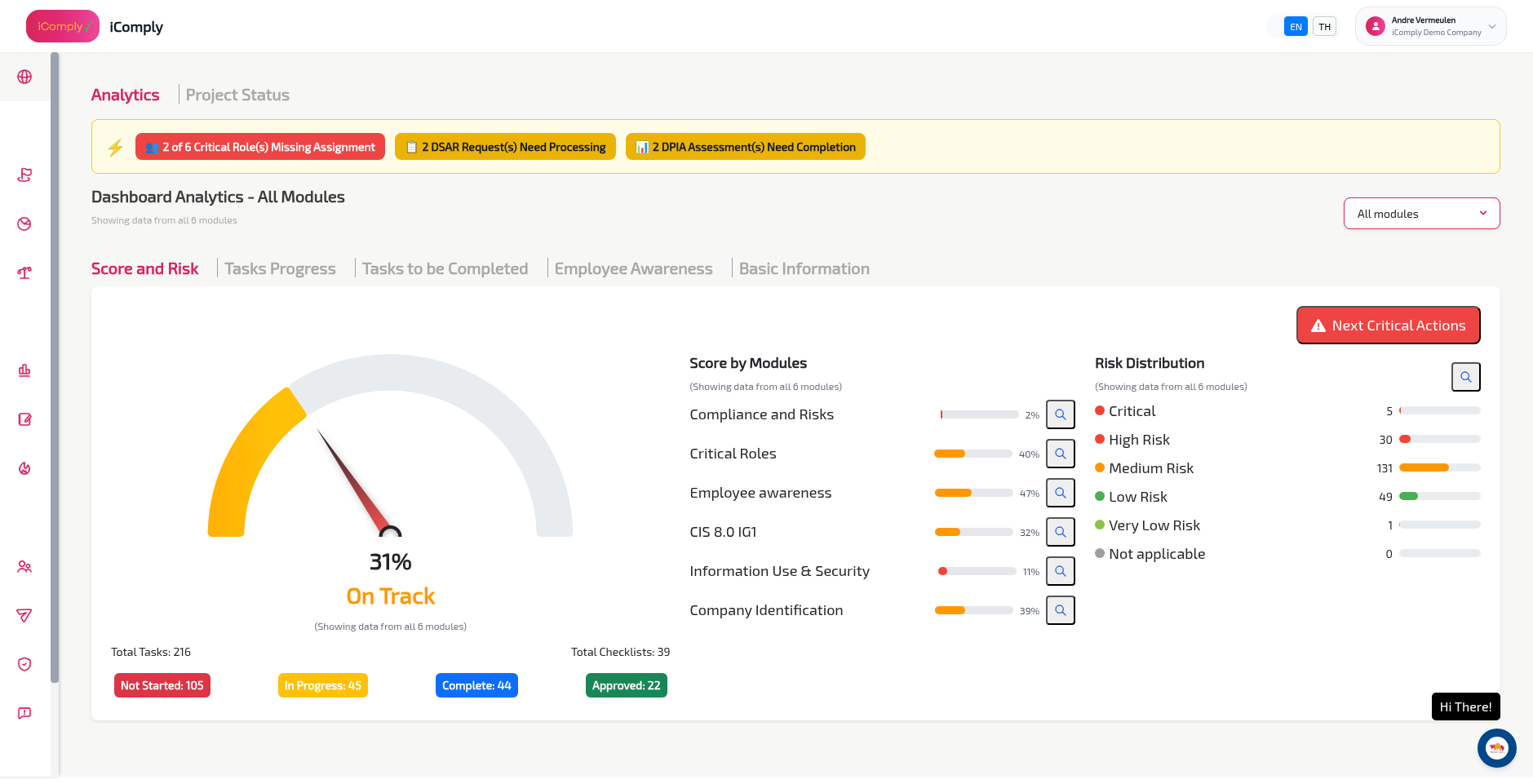The height and width of the screenshot is (784, 1533).
Task: Open the All modules dropdown
Action: point(1420,213)
